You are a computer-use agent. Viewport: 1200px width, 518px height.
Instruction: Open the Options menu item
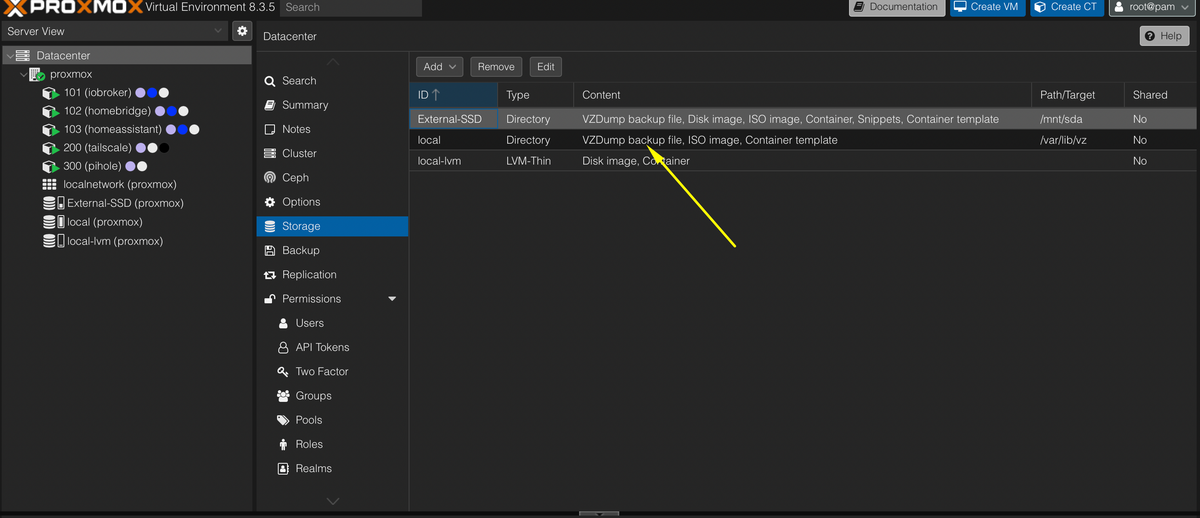tap(332, 202)
